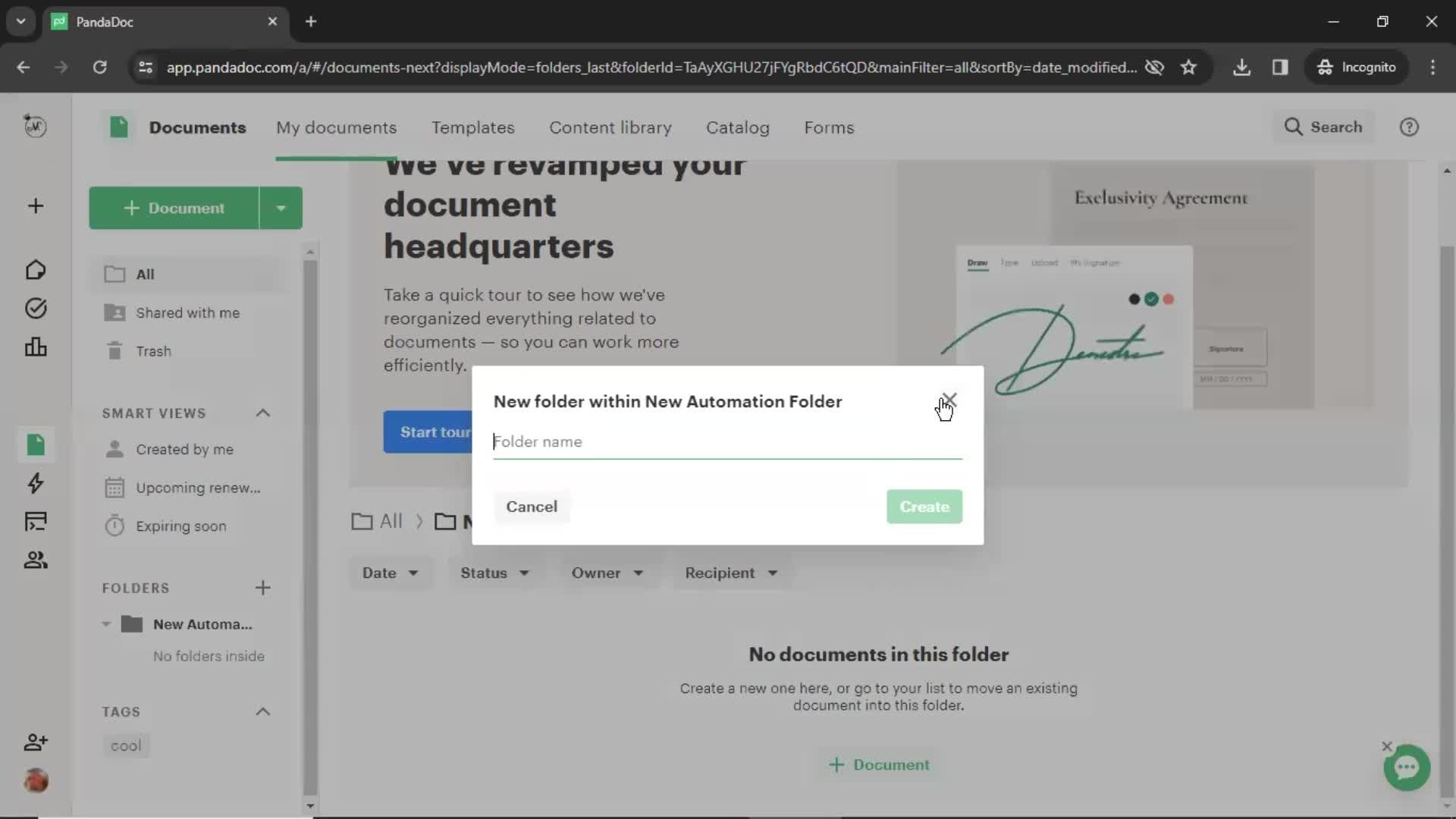The width and height of the screenshot is (1456, 819).
Task: Expand the SMART VIEWS collapse toggle
Action: (262, 412)
